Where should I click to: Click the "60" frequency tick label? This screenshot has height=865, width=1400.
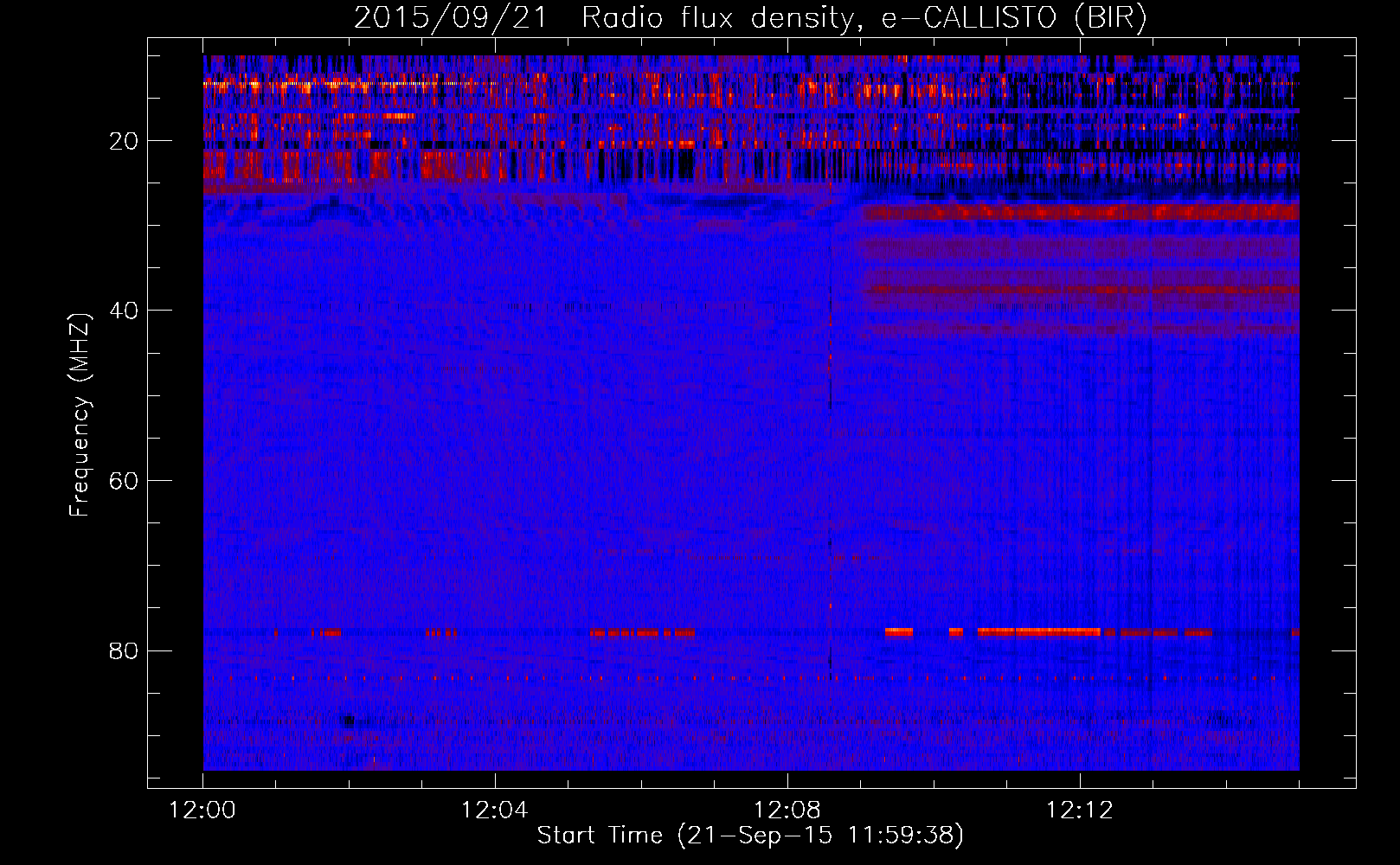125,480
